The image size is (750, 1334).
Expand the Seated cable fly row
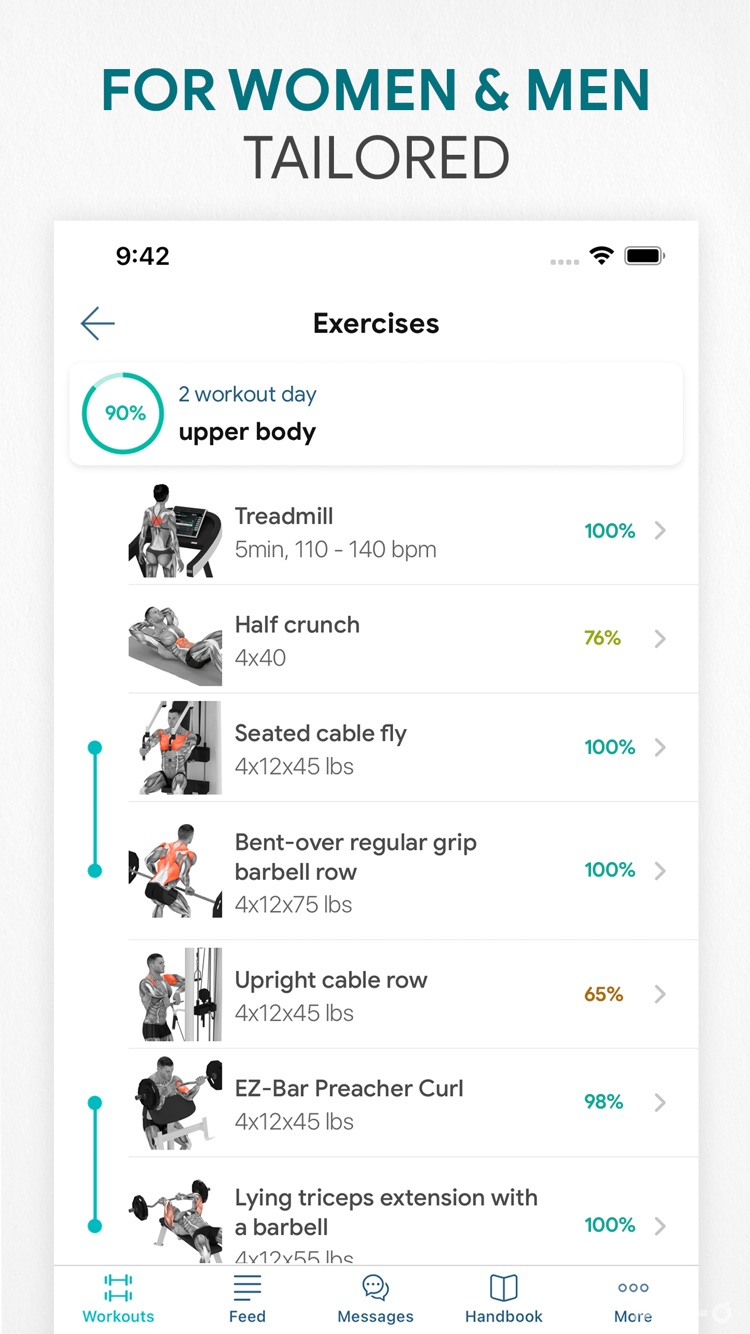[660, 747]
